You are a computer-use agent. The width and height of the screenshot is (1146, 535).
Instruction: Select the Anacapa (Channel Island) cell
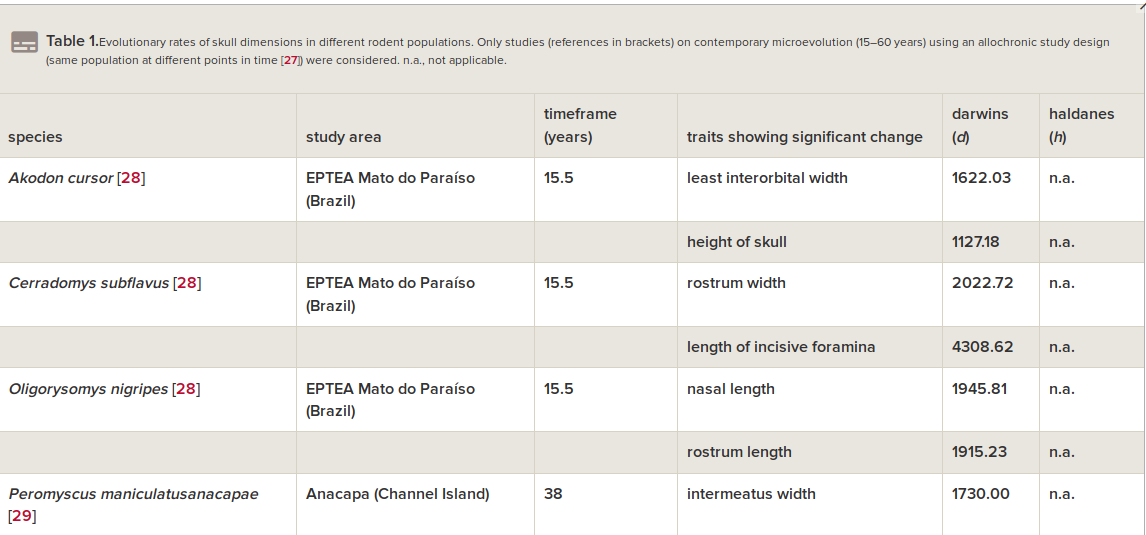pyautogui.click(x=416, y=504)
